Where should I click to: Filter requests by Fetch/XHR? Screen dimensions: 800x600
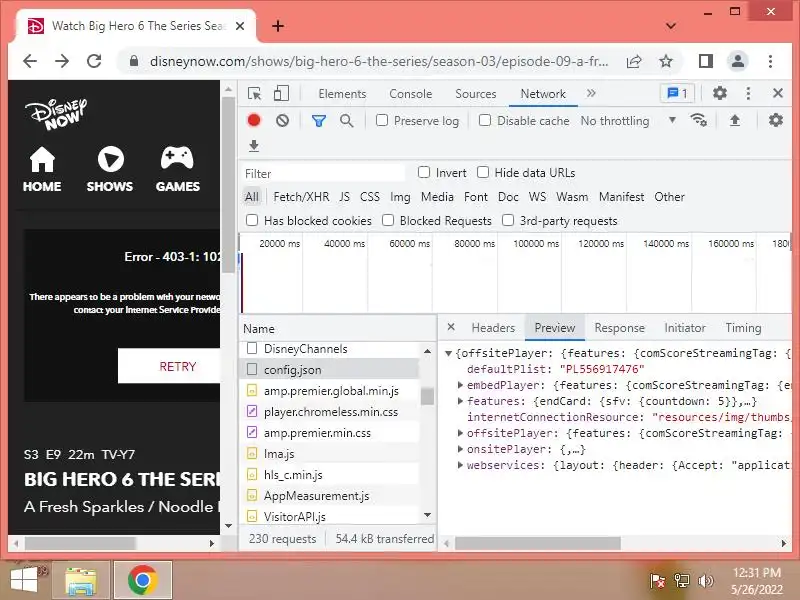pos(301,197)
